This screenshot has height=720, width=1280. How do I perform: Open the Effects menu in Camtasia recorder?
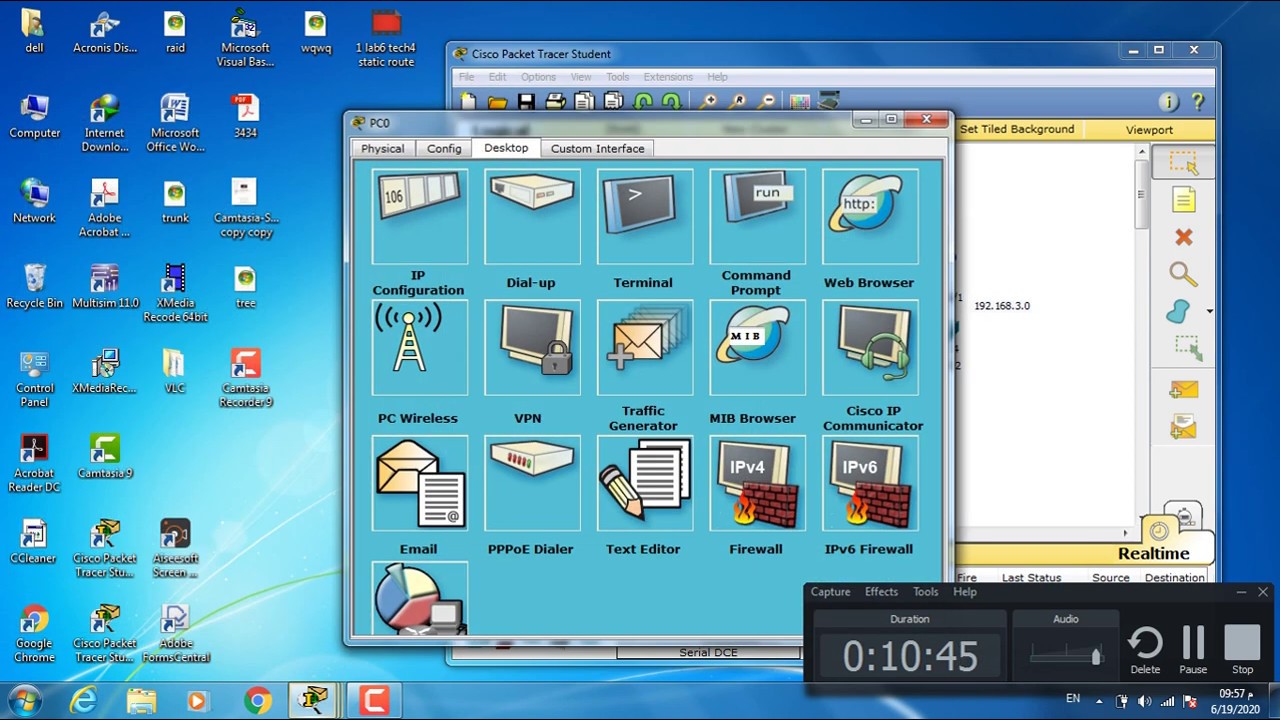pyautogui.click(x=881, y=592)
